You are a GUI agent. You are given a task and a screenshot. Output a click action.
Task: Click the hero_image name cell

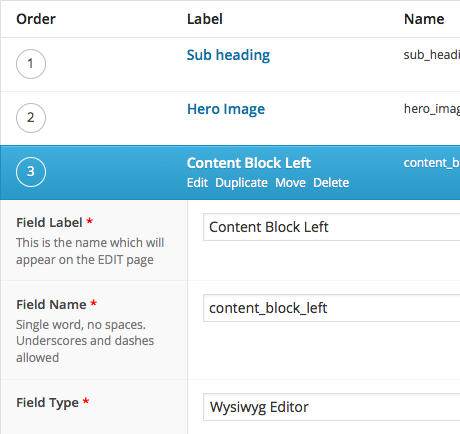pos(432,109)
